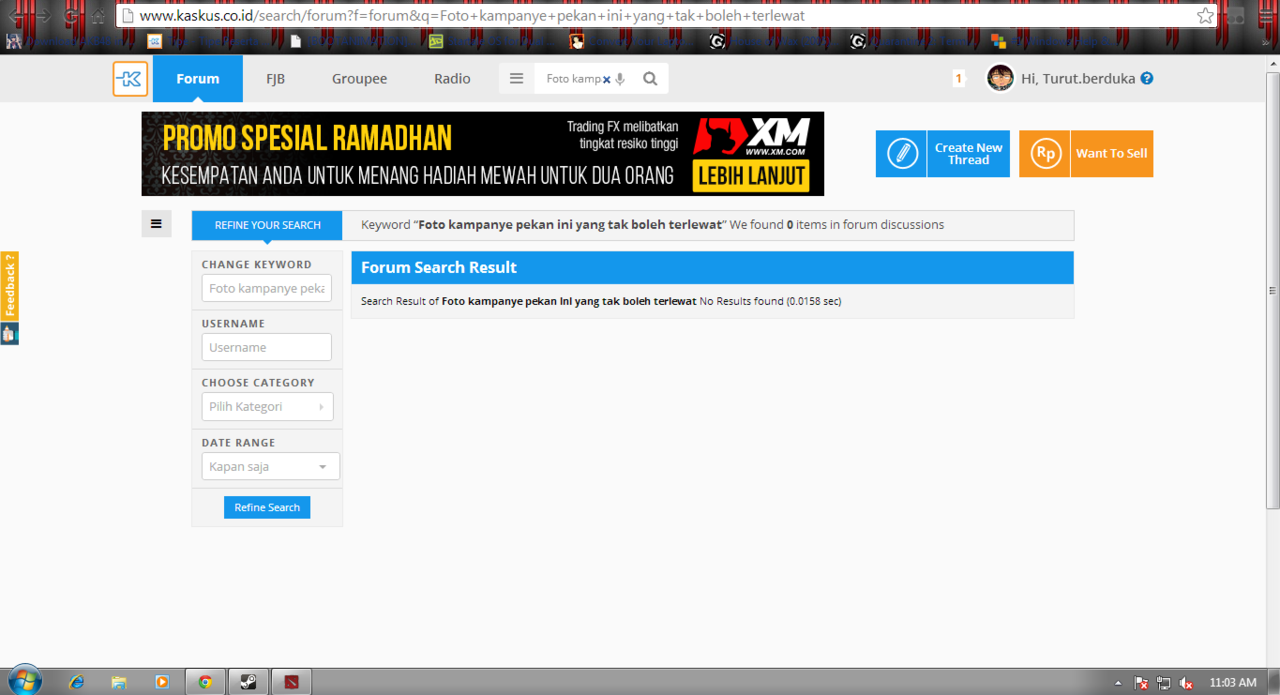Screen dimensions: 1280x695
Task: Click the Forum Search Result header
Action: (712, 267)
